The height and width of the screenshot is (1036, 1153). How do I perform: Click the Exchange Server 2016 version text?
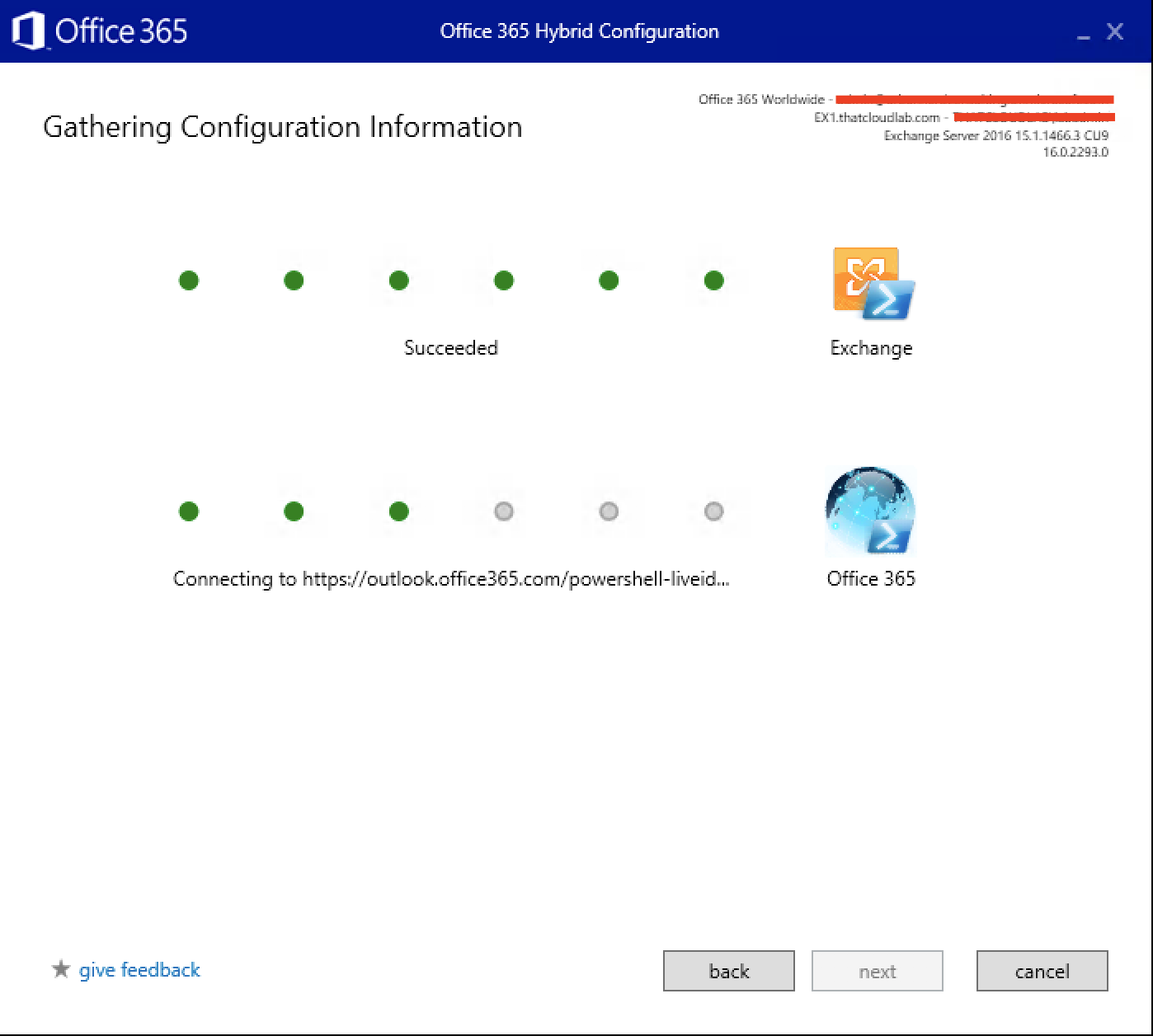(x=995, y=135)
